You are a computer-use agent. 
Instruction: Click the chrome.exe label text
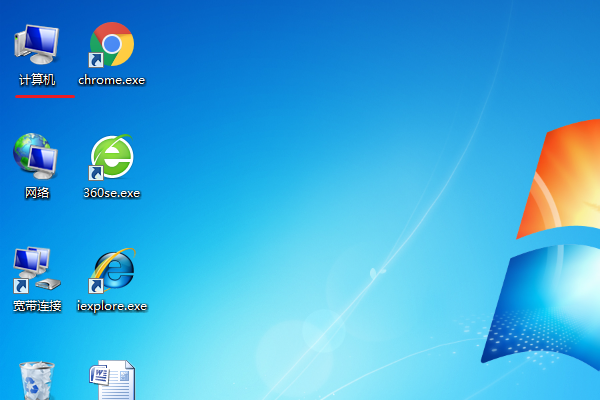click(112, 80)
